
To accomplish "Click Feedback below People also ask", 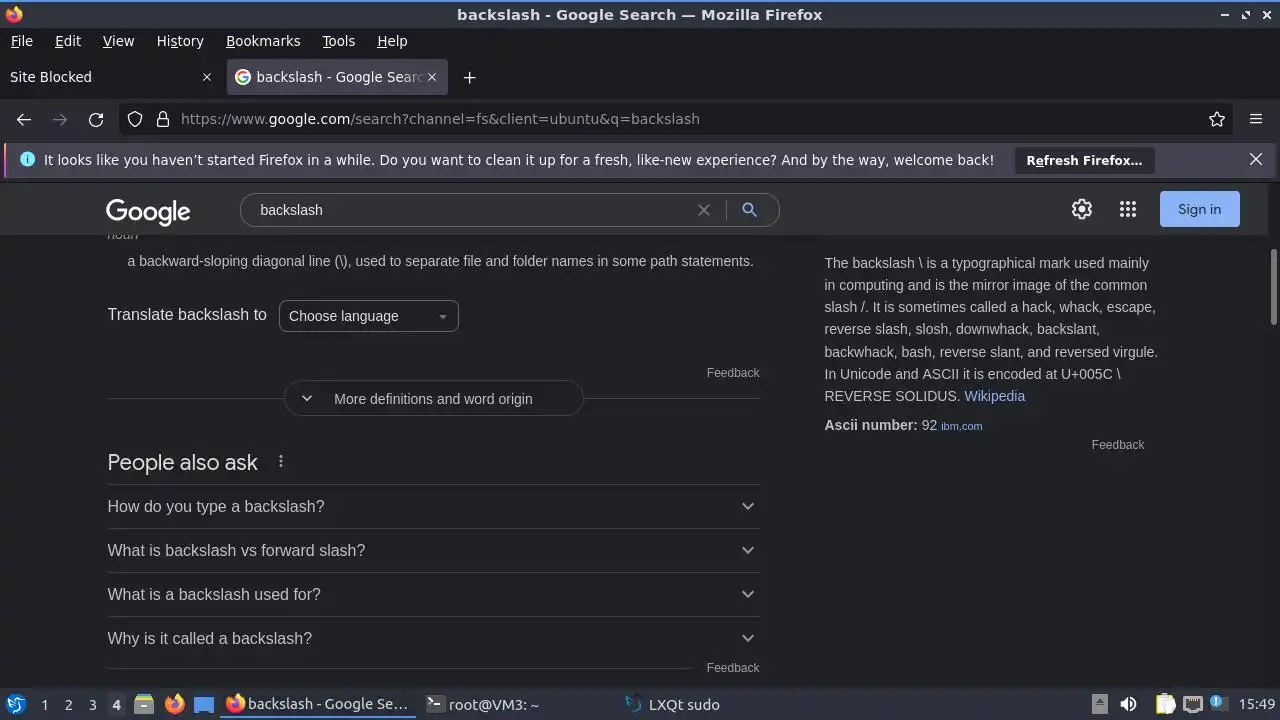I will pos(733,668).
